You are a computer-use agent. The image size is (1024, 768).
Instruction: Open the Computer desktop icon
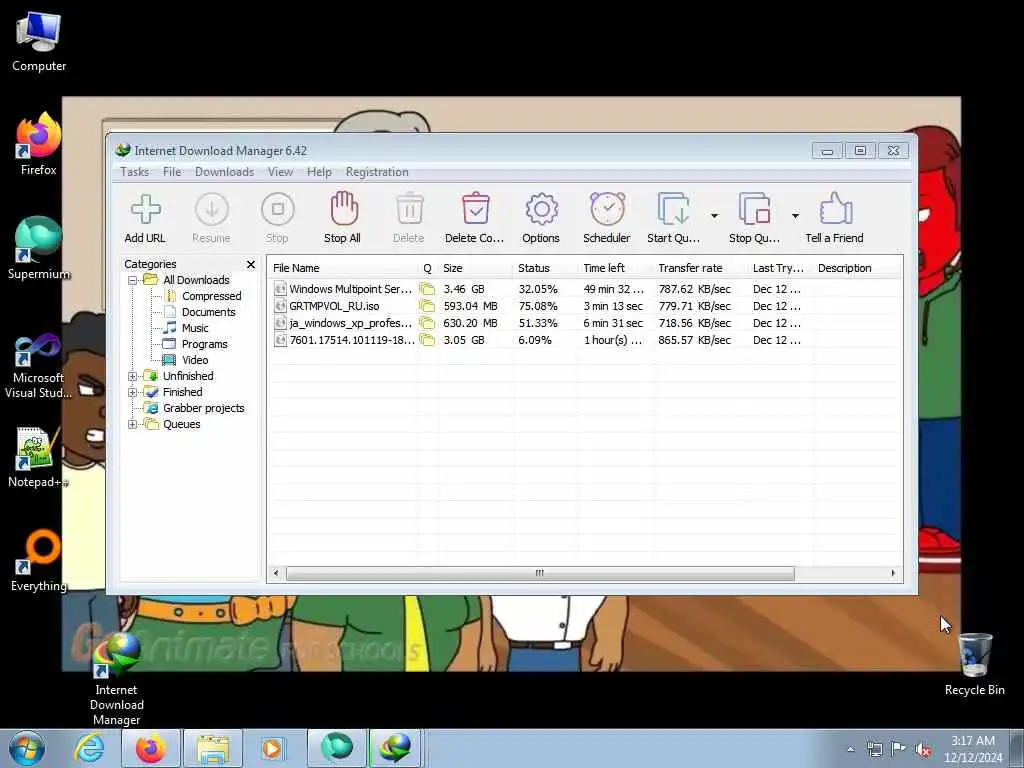39,41
